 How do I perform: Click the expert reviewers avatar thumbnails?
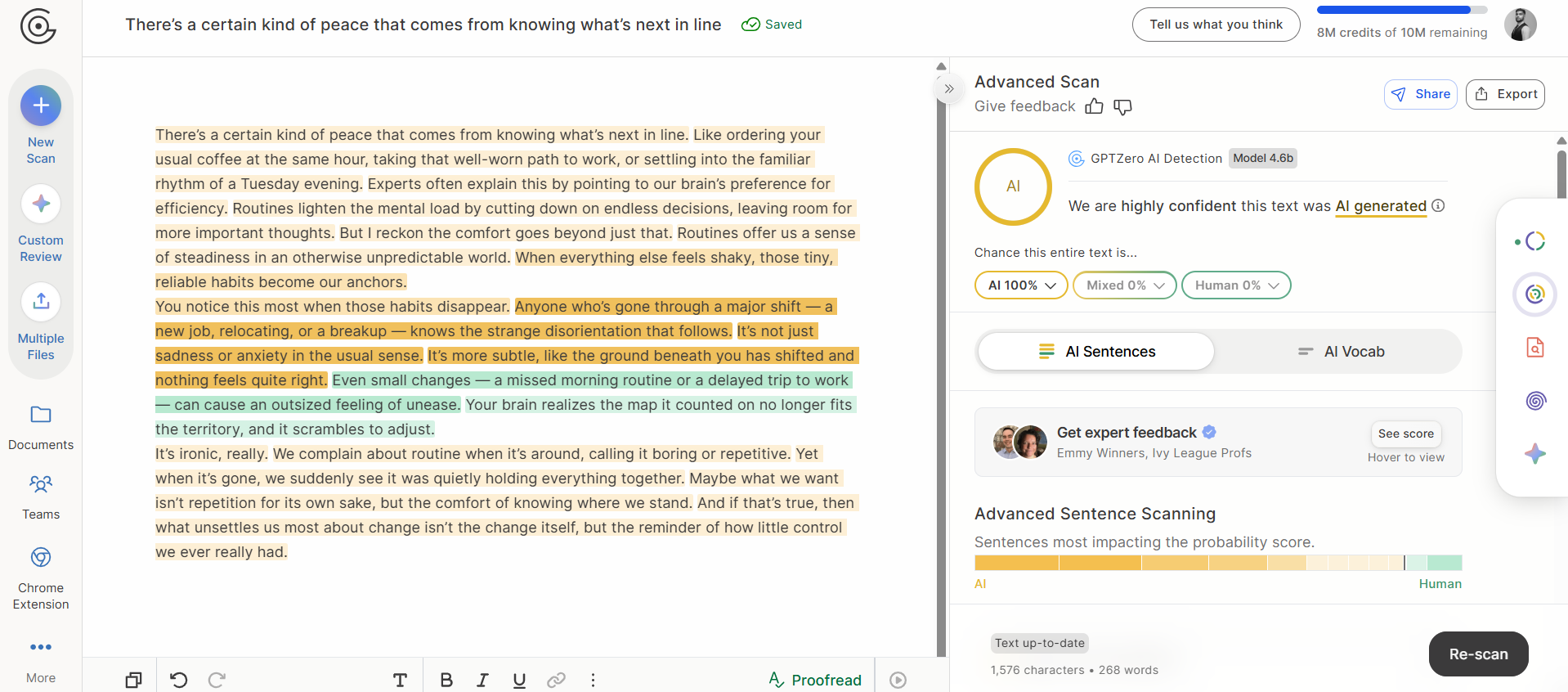(x=1020, y=442)
